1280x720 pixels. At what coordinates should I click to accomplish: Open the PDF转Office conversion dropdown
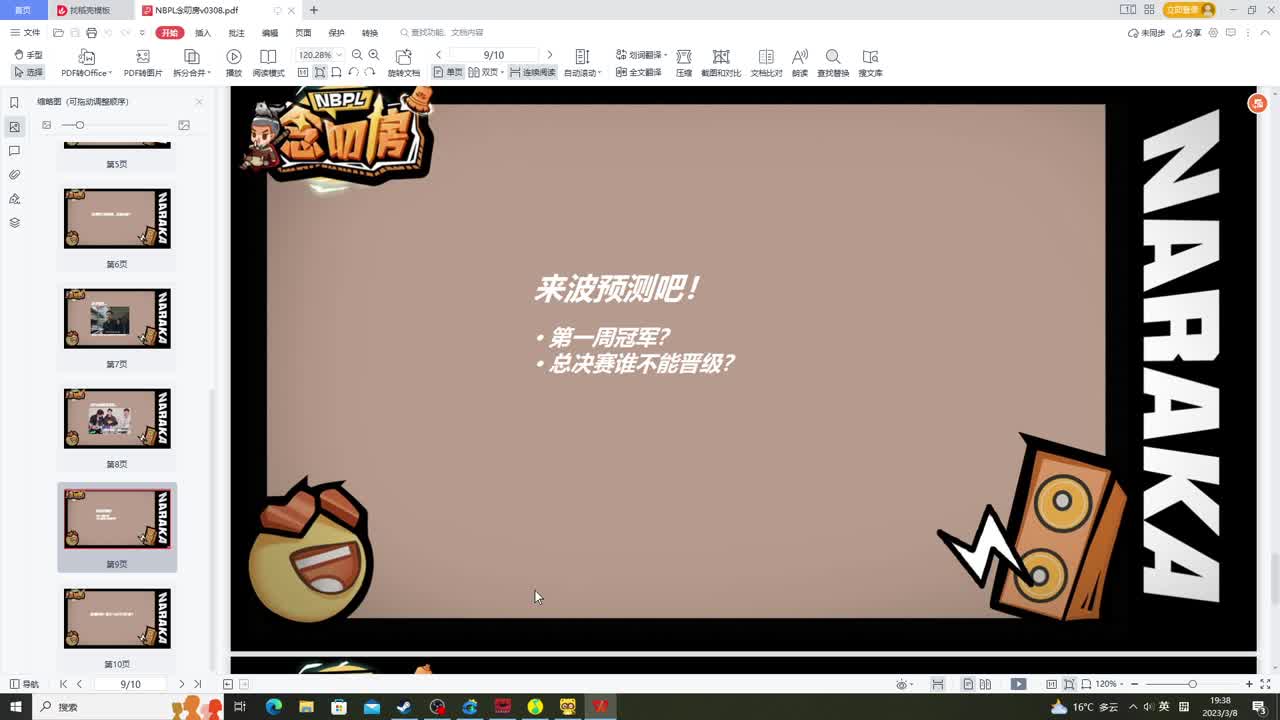[85, 63]
